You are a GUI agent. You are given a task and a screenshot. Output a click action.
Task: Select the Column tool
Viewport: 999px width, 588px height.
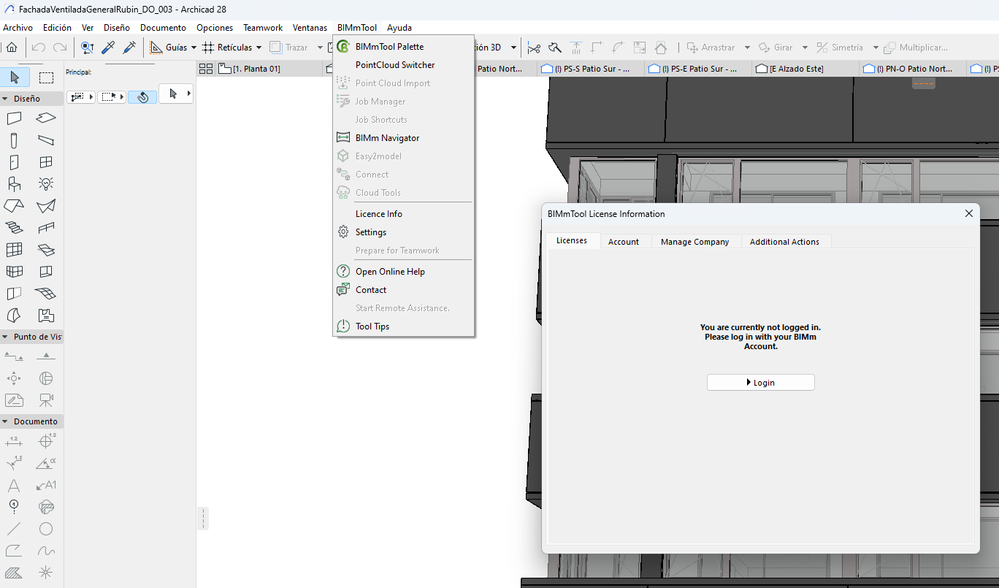14,140
